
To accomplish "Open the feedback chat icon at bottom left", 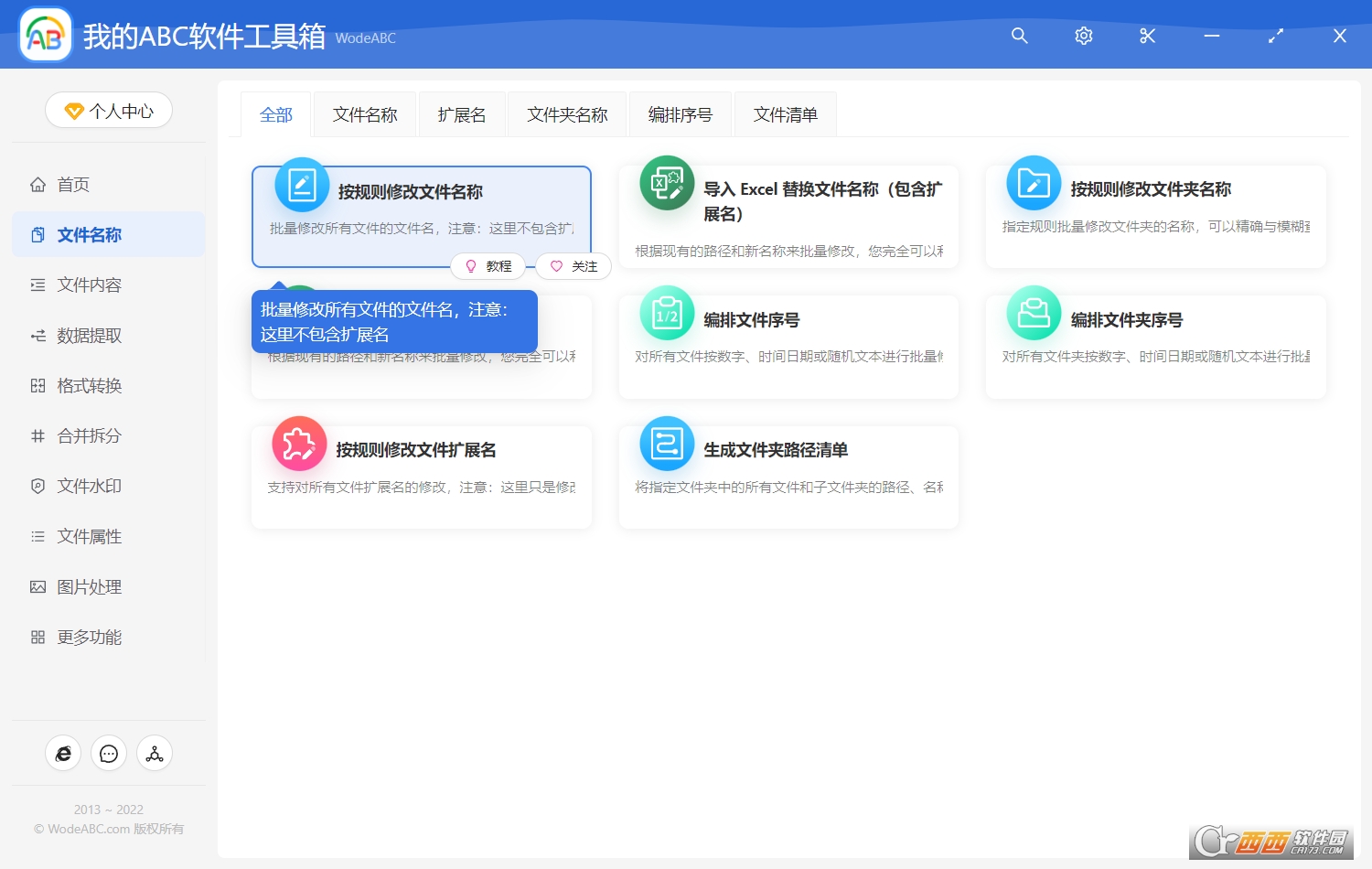I will point(108,753).
